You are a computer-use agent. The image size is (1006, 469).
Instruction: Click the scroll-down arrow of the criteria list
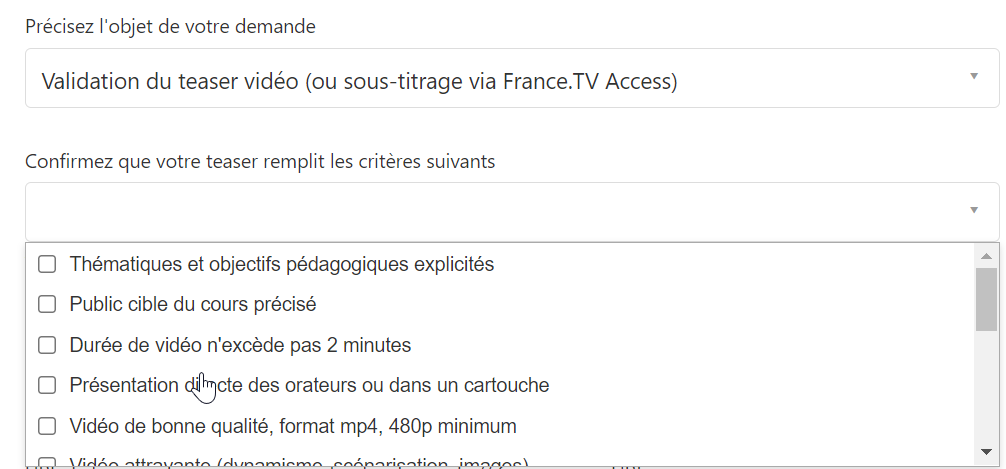point(987,452)
